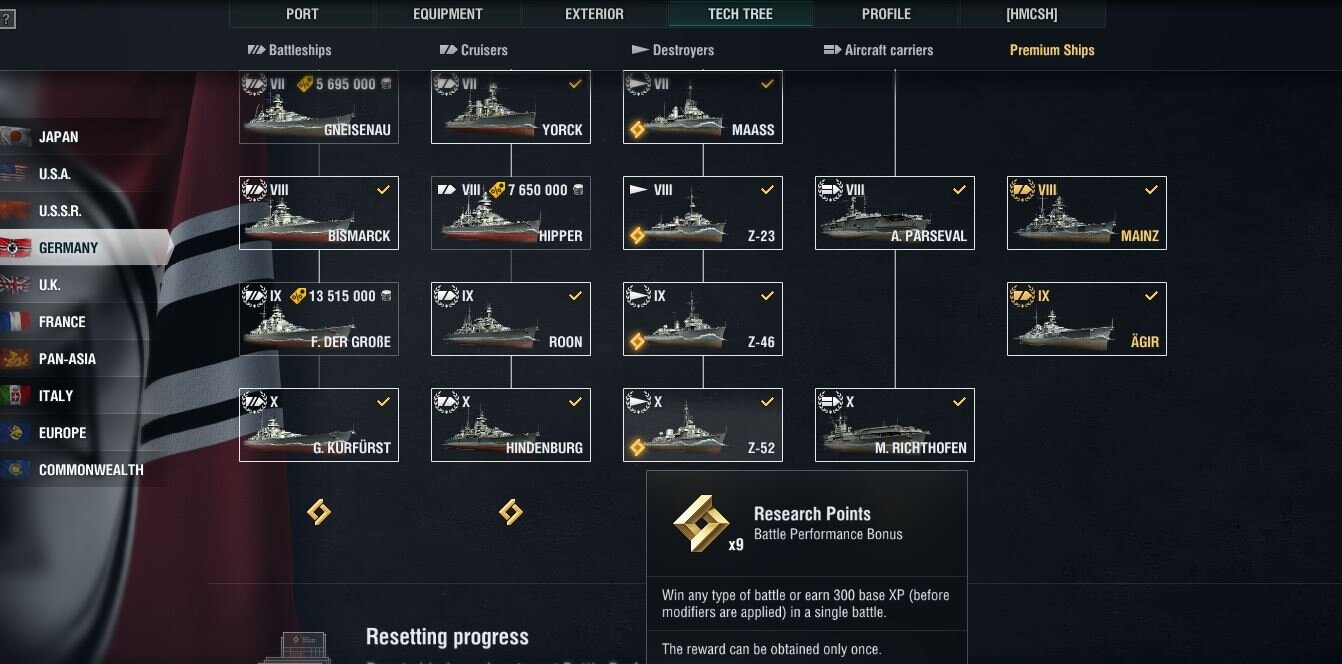Open the Tech Tree tab
The image size is (1342, 664).
pyautogui.click(x=740, y=14)
